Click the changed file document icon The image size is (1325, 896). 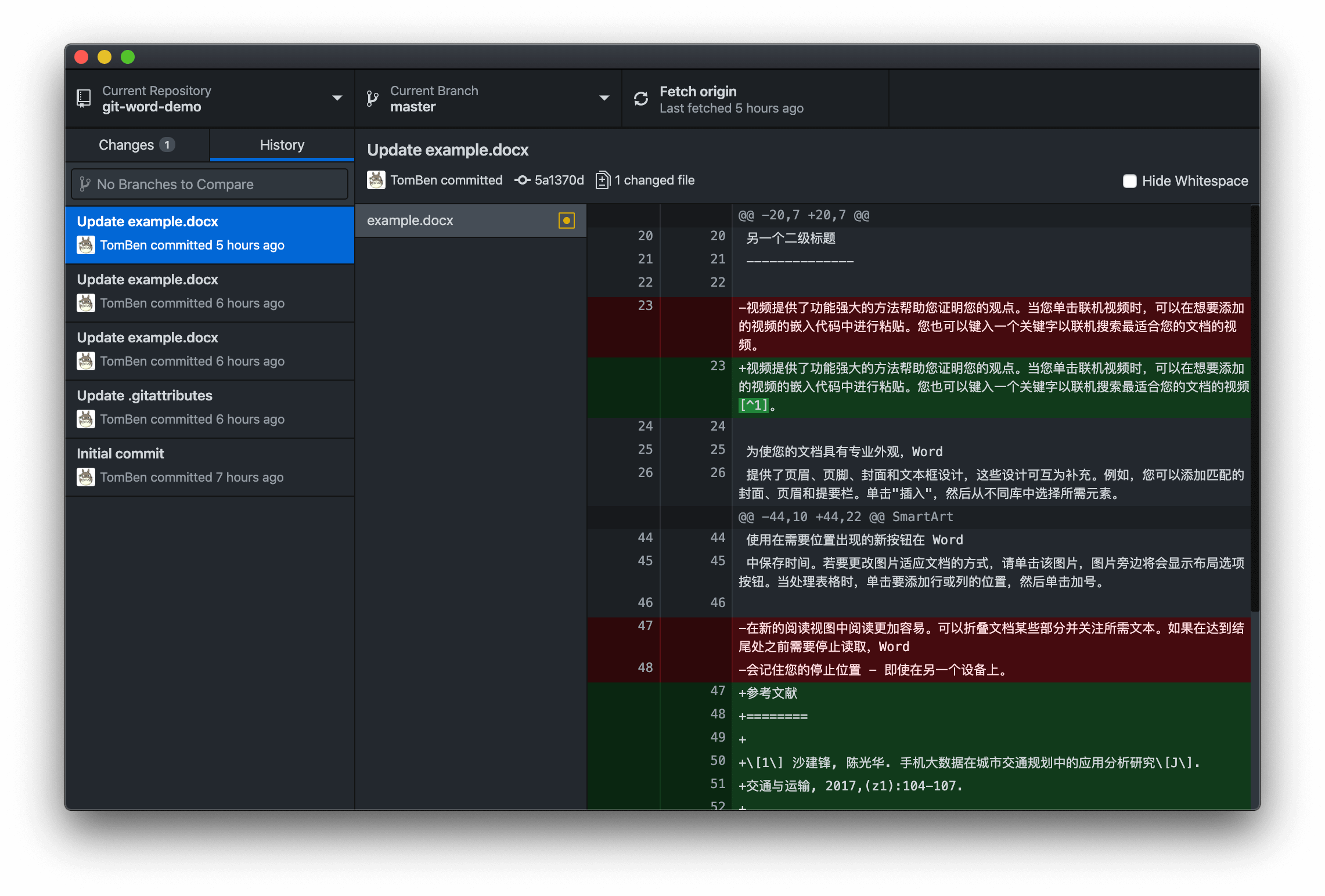(x=603, y=180)
